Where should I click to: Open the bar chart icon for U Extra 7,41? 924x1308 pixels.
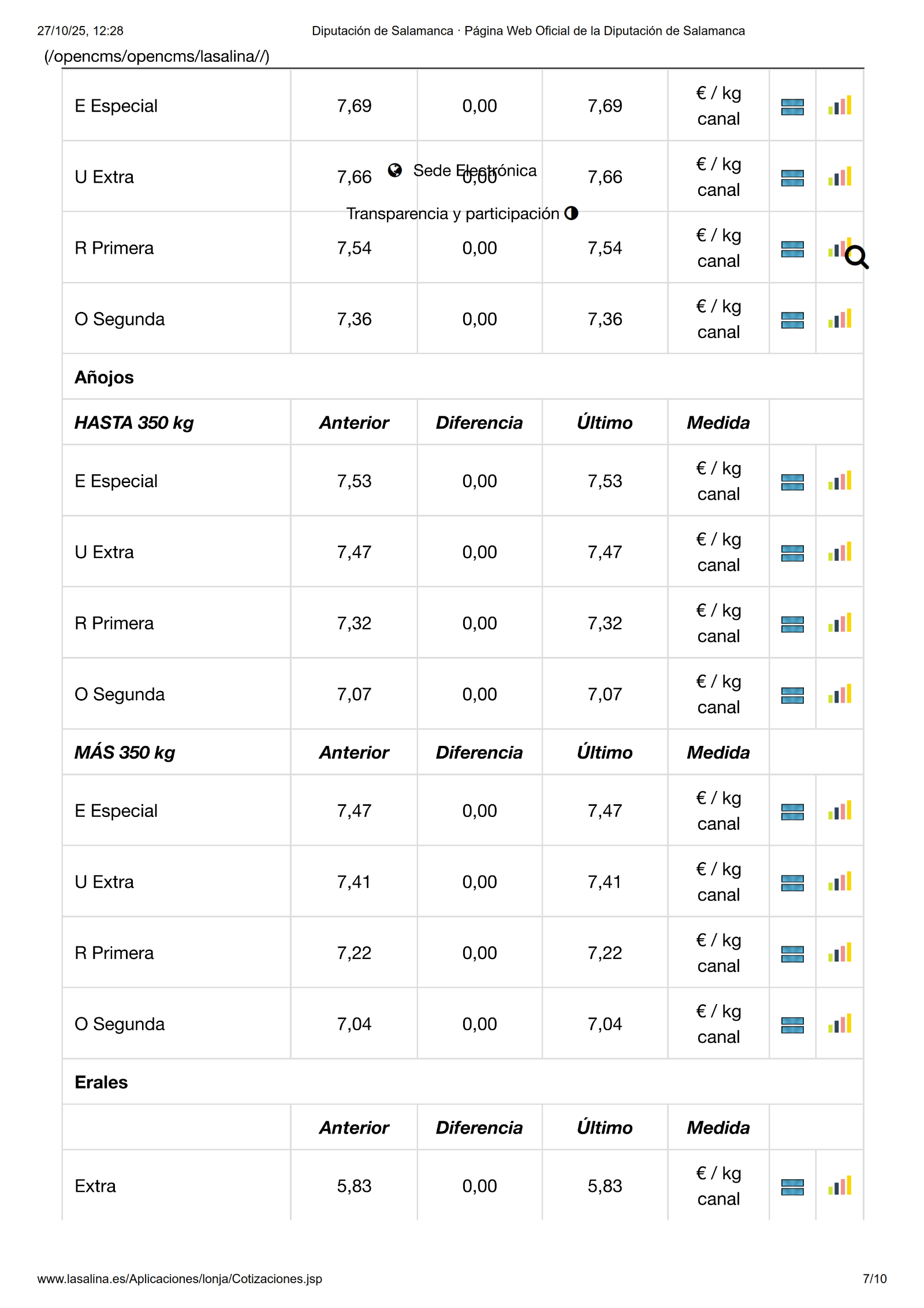pyautogui.click(x=839, y=882)
